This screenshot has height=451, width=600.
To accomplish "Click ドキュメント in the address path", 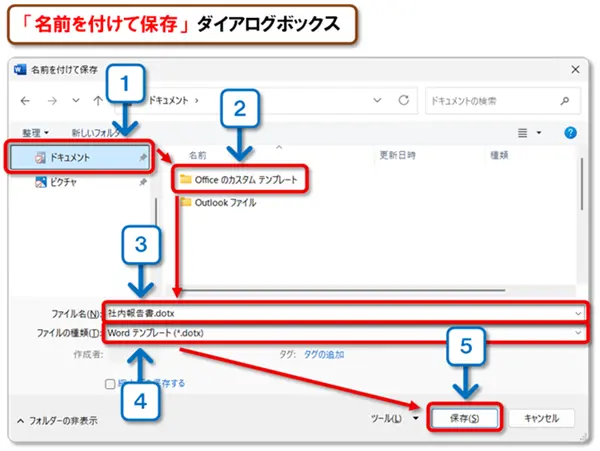I will (x=168, y=101).
